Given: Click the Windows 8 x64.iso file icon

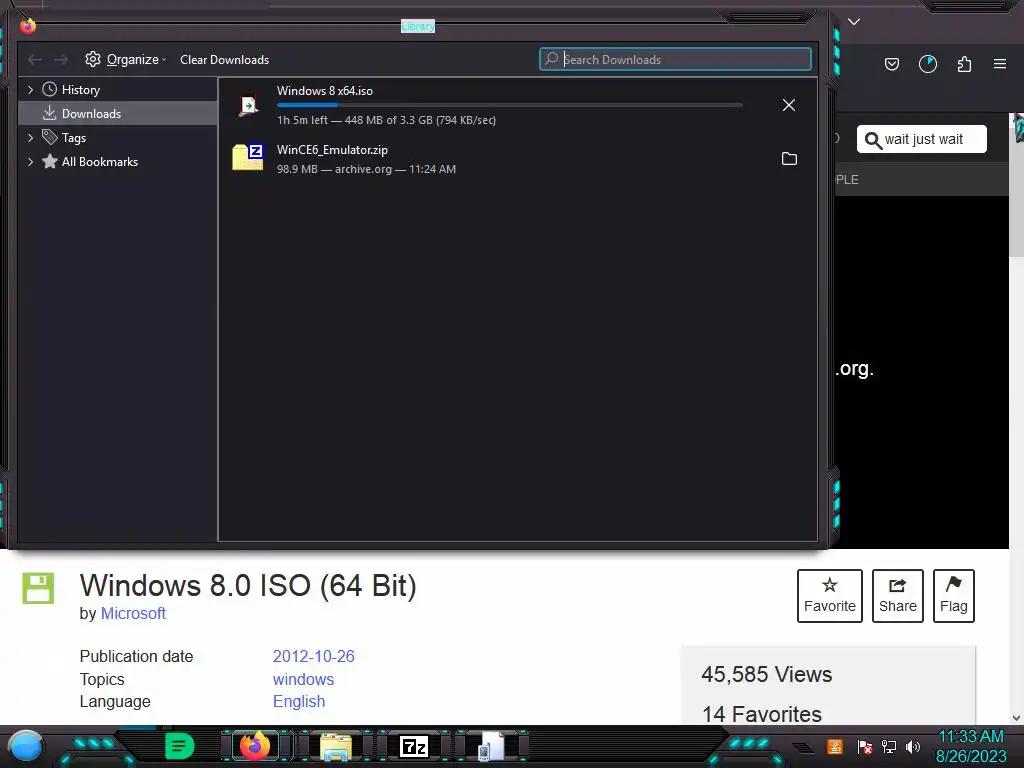Looking at the screenshot, I should point(248,105).
